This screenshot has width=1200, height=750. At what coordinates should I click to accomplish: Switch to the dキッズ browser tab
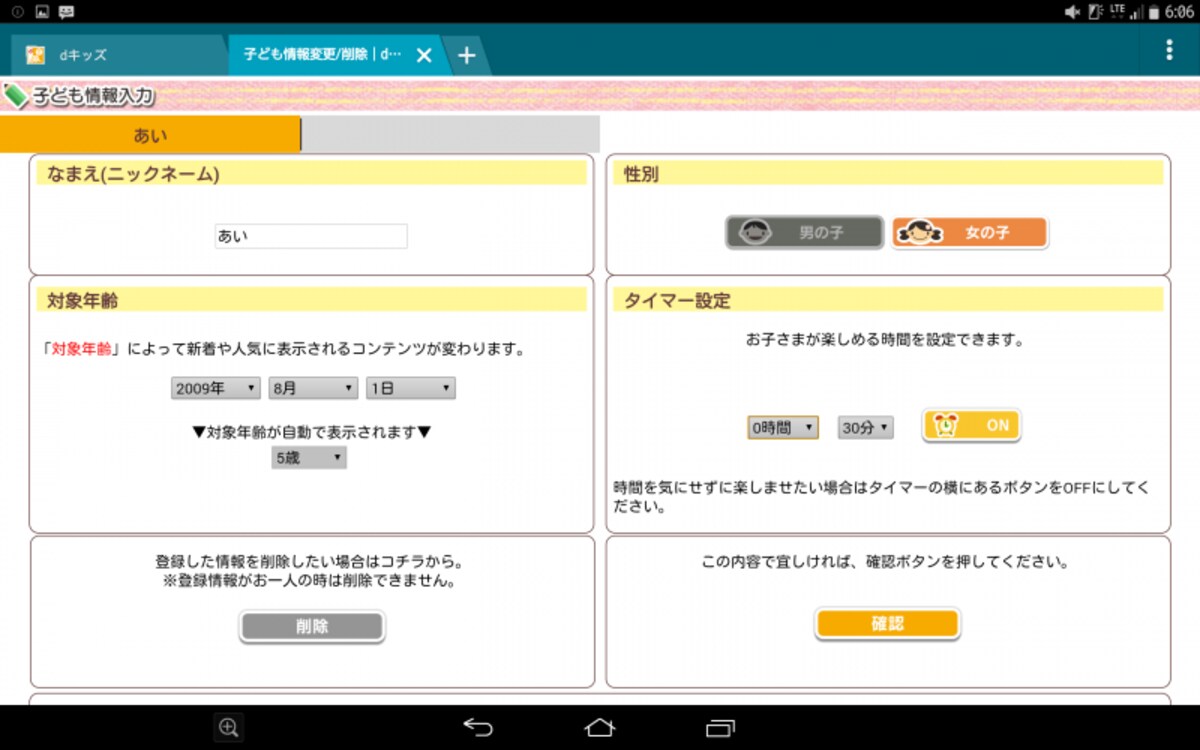[x=118, y=55]
